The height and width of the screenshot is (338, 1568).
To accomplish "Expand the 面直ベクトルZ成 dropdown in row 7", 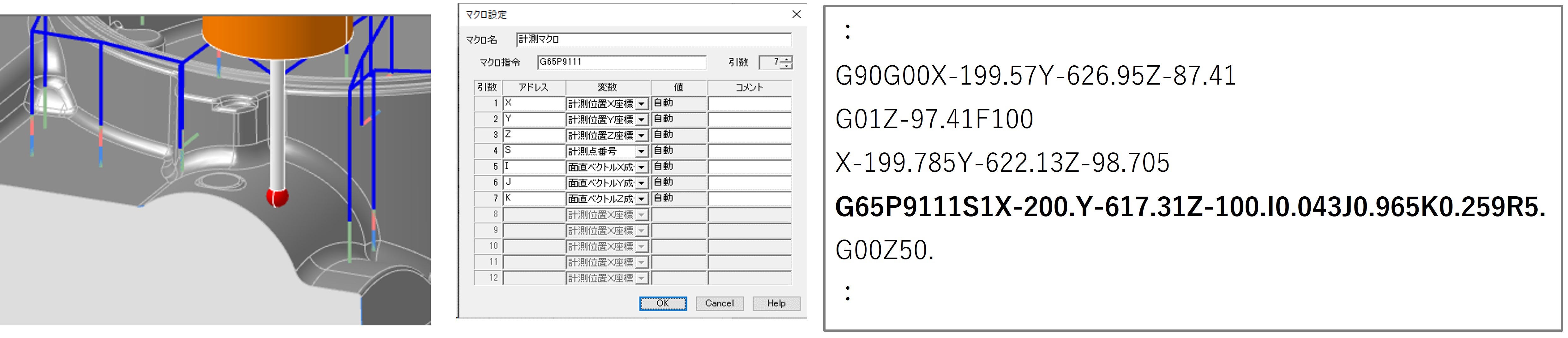I will (x=641, y=199).
